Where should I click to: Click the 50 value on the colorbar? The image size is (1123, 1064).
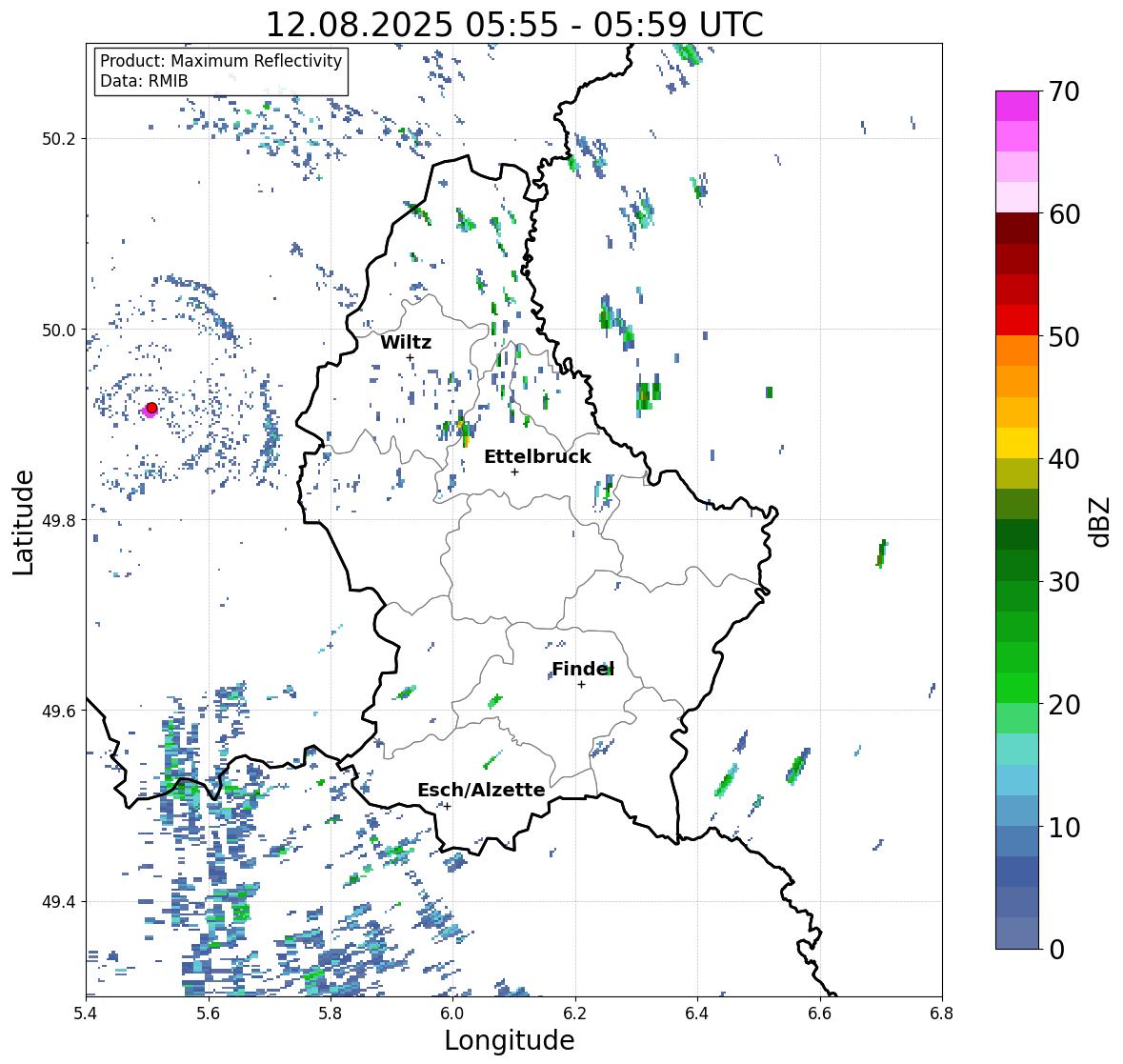(1064, 336)
